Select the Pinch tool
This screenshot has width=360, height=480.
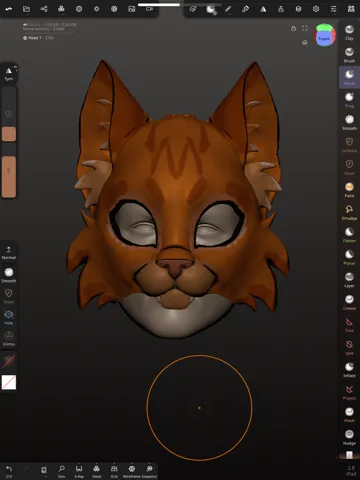[x=349, y=415]
